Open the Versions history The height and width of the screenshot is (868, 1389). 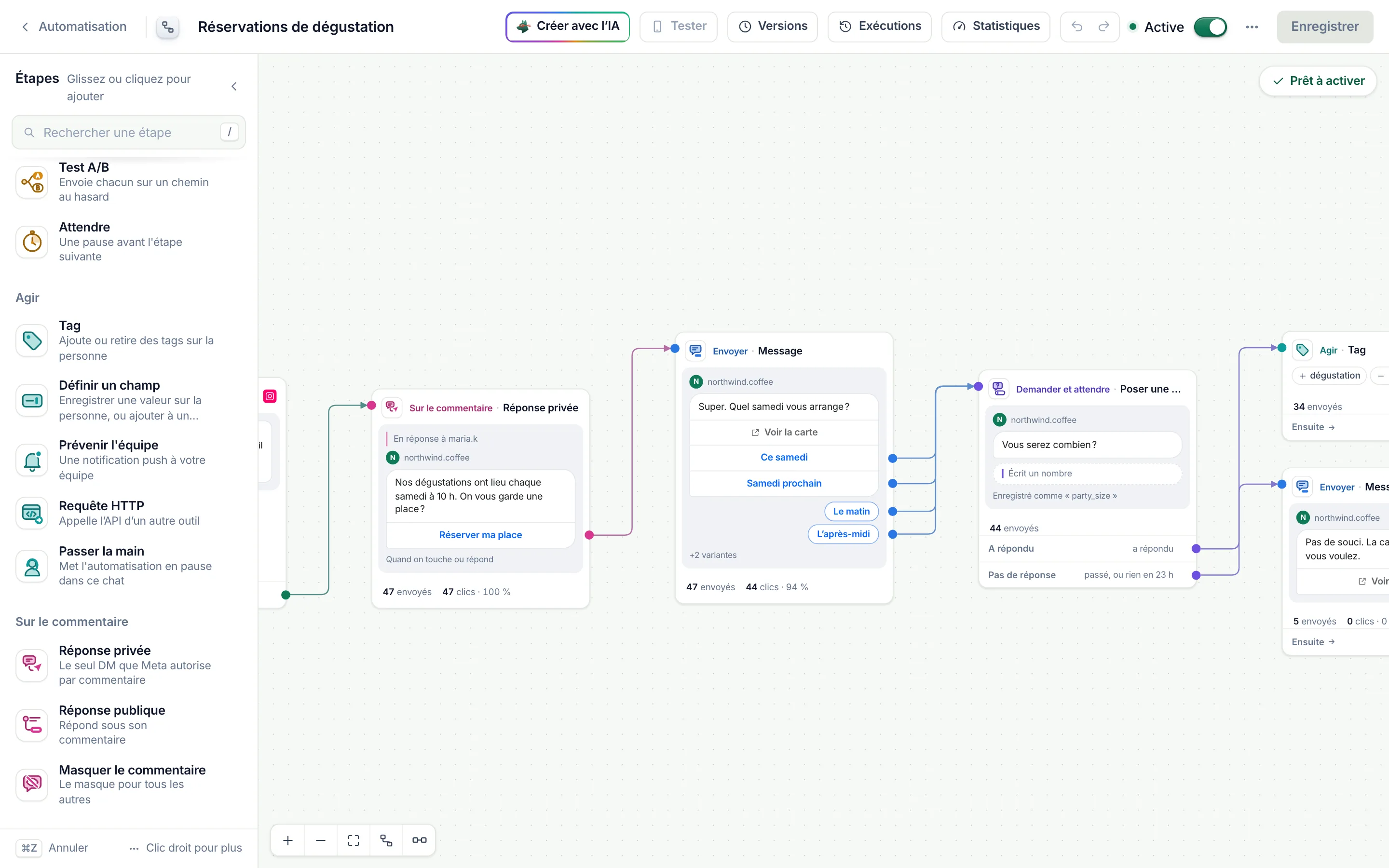773,27
